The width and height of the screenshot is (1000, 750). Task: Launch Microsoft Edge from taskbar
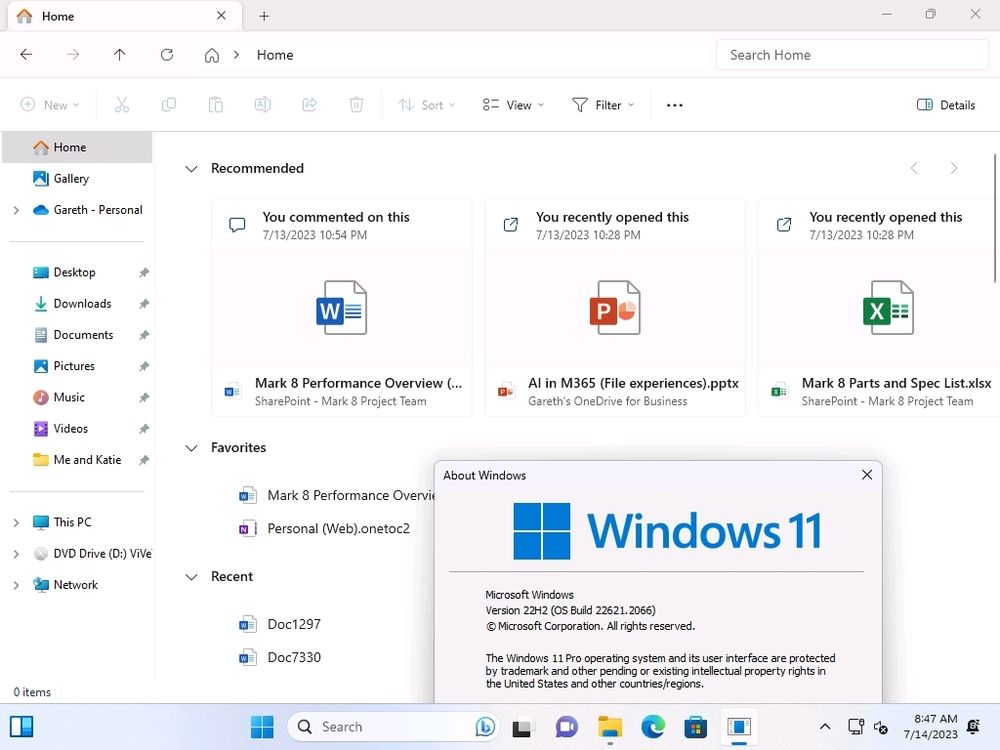[653, 727]
